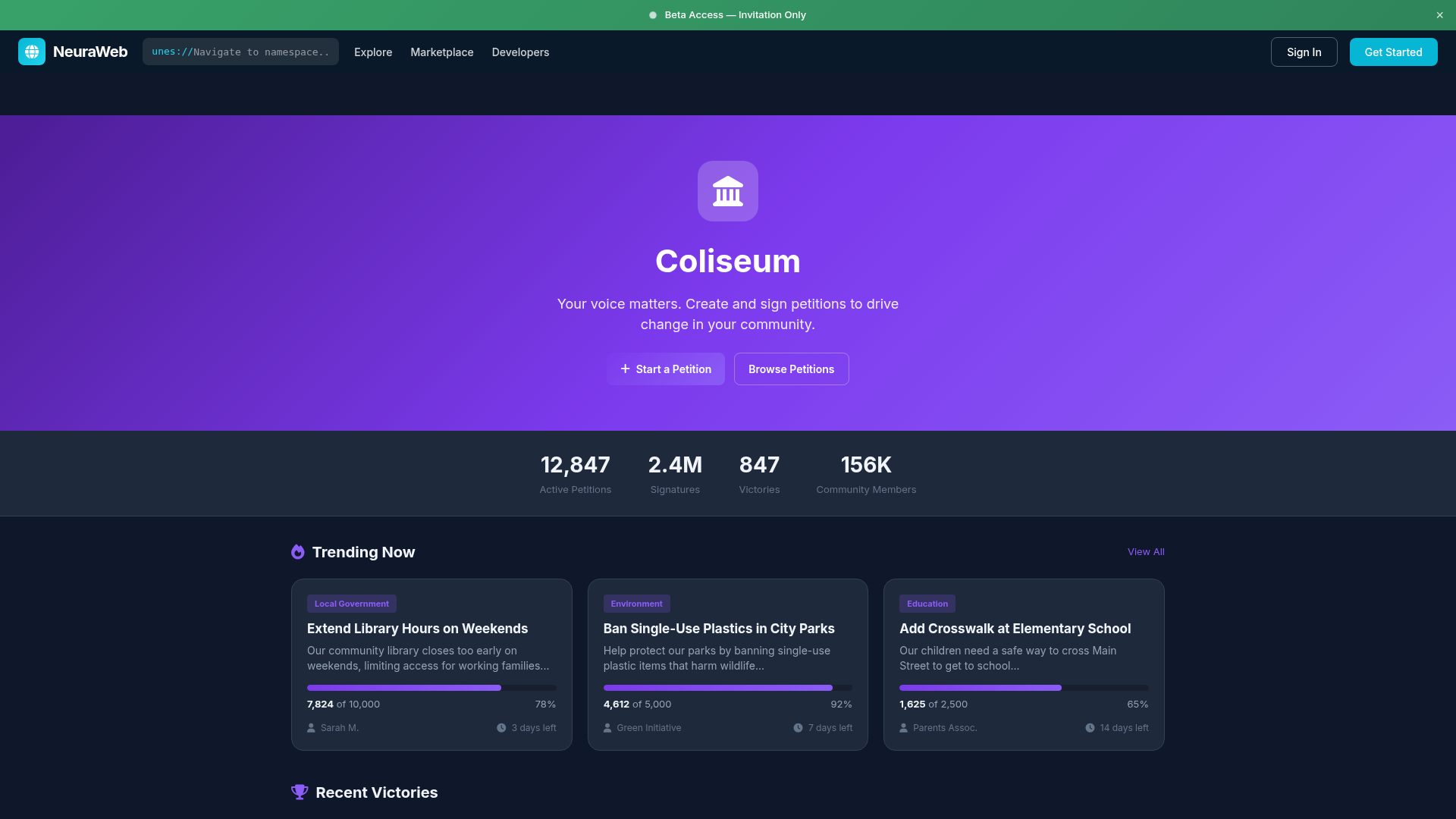Click the user icon beside Parents Assoc.
1456x819 pixels.
tap(903, 728)
